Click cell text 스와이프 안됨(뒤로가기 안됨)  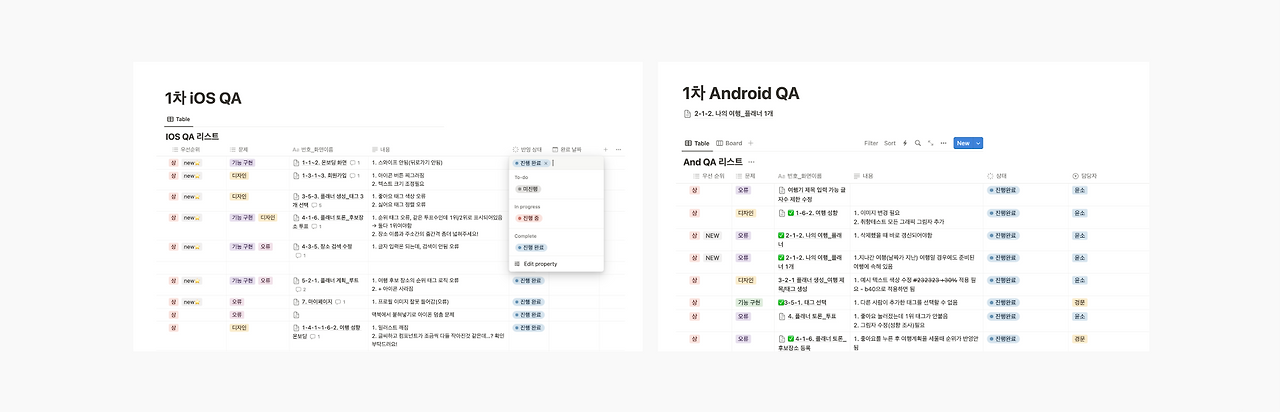(x=406, y=162)
